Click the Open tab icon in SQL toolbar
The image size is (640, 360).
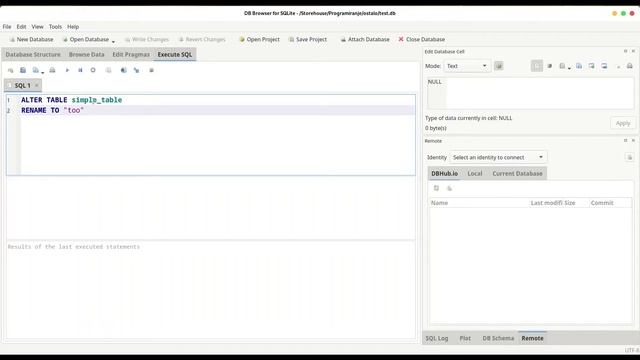tap(11, 70)
